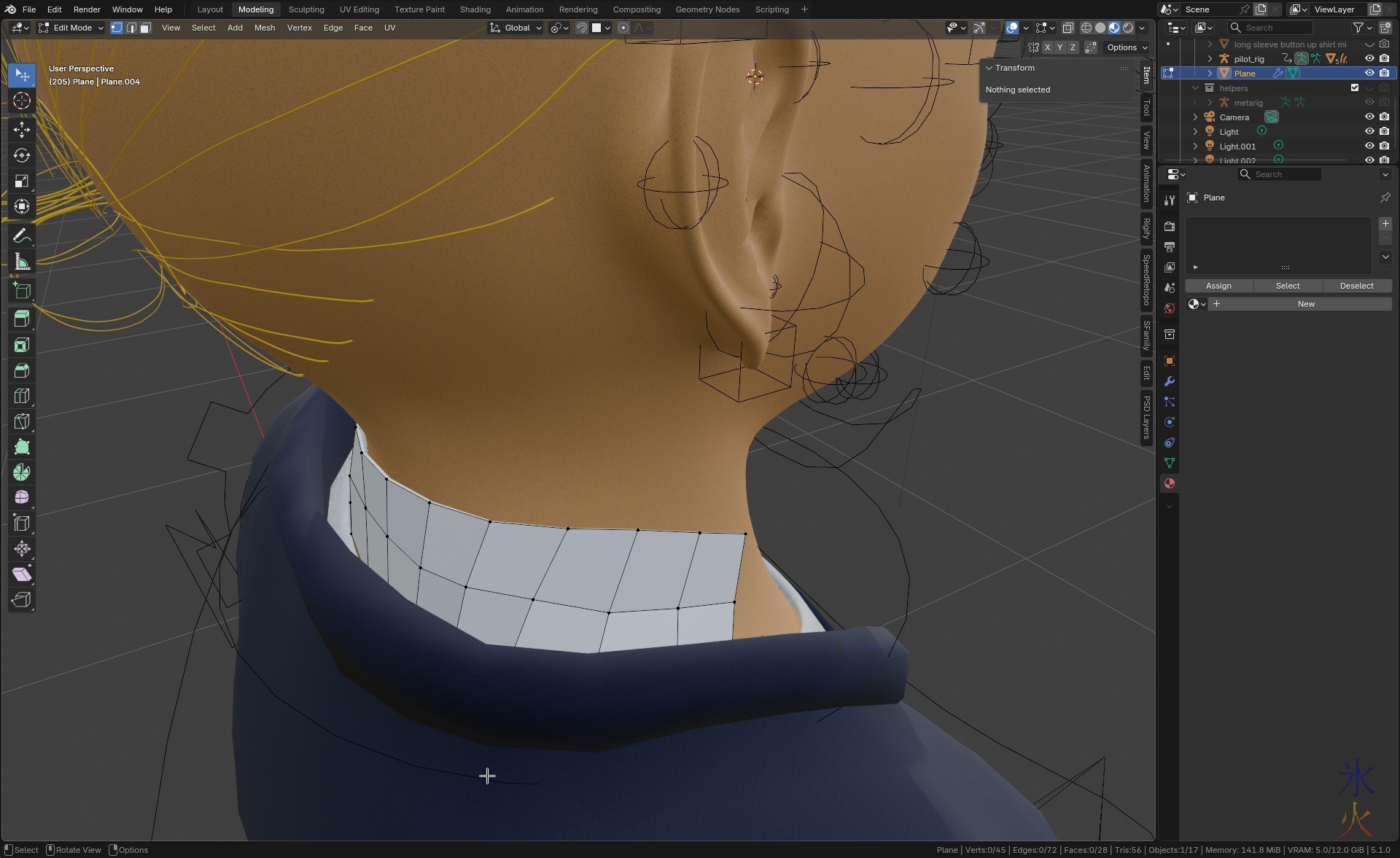Toggle helpers collection exclude checkbox
The width and height of the screenshot is (1400, 858).
1355,87
